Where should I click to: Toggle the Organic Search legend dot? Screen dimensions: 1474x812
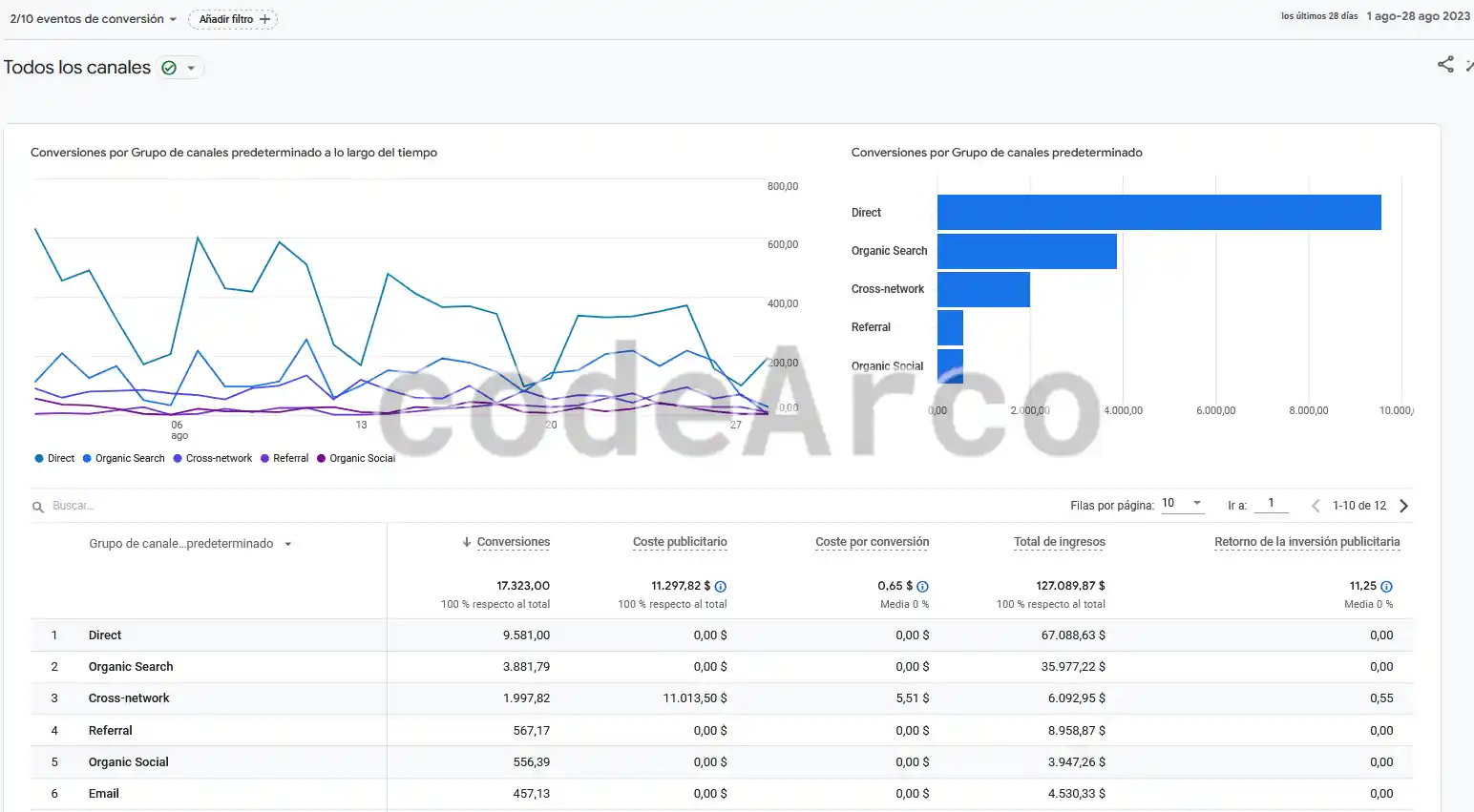coord(87,458)
